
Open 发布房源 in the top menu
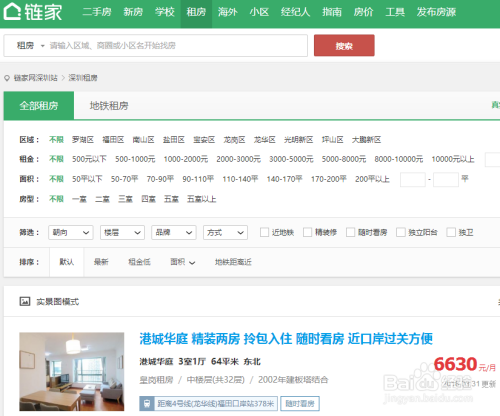coord(436,12)
